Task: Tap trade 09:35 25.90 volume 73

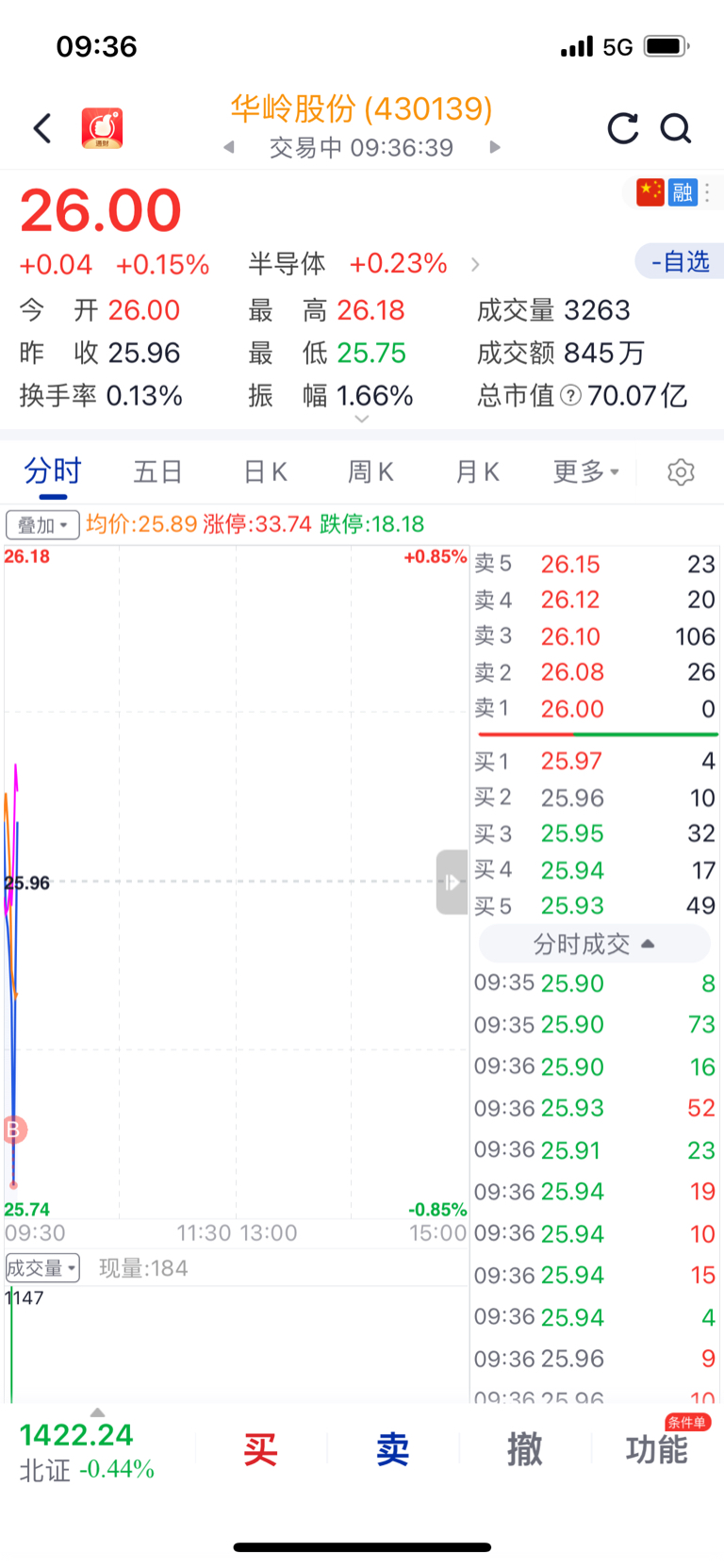Action: point(595,1024)
